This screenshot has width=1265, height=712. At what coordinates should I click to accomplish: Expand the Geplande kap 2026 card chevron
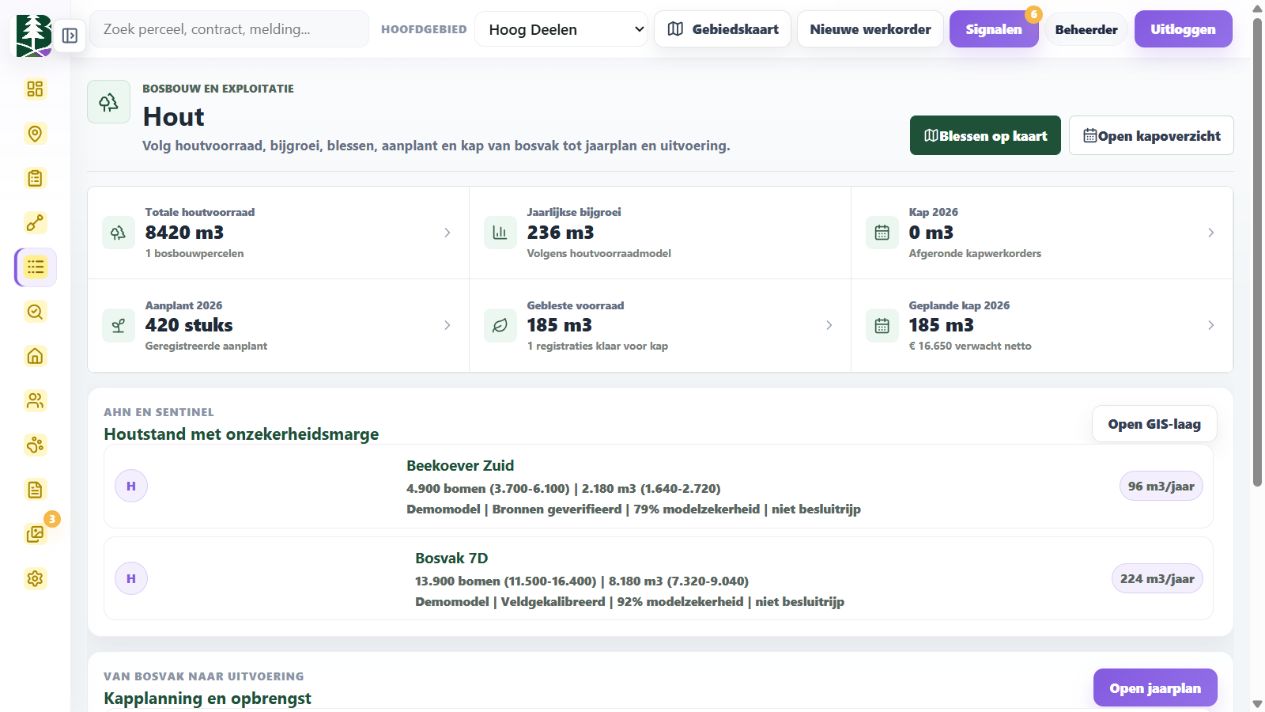1211,326
